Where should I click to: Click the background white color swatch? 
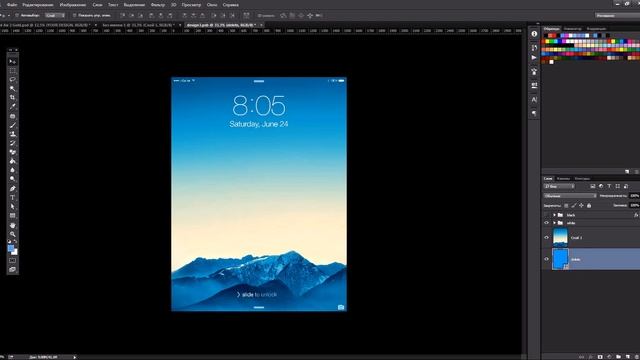click(x=15, y=252)
